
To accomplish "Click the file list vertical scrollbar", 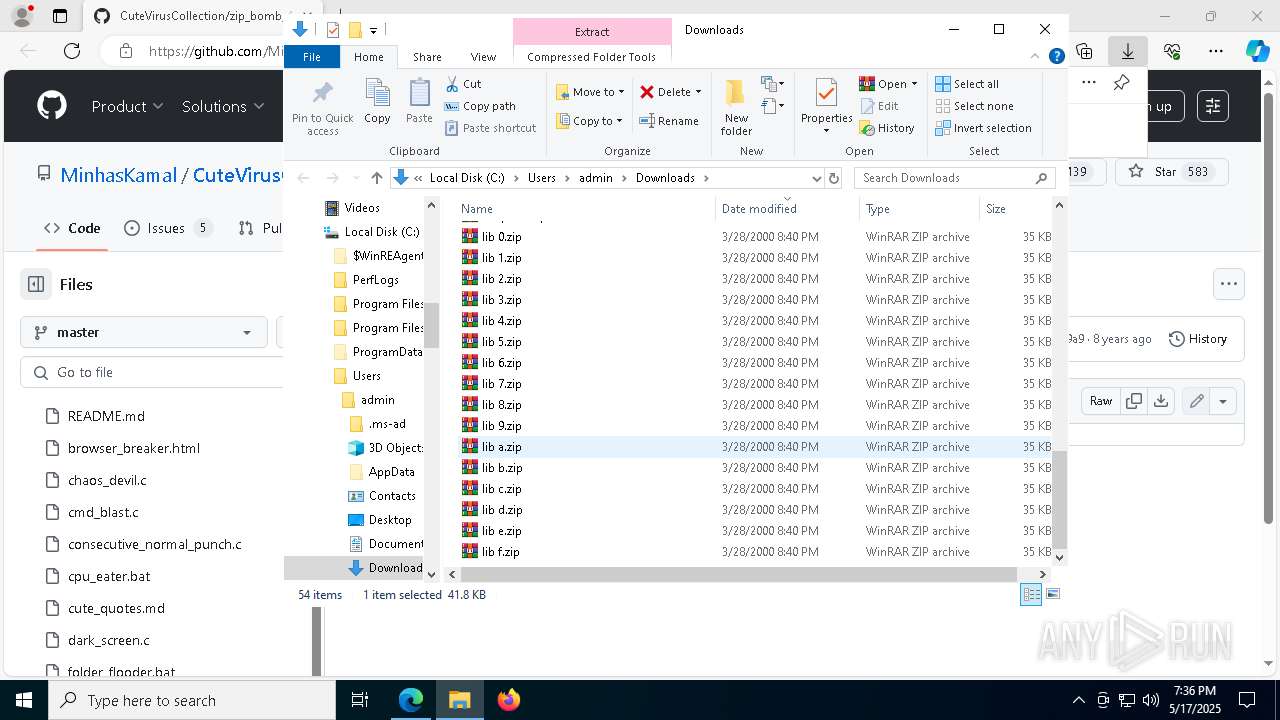I will point(1060,500).
